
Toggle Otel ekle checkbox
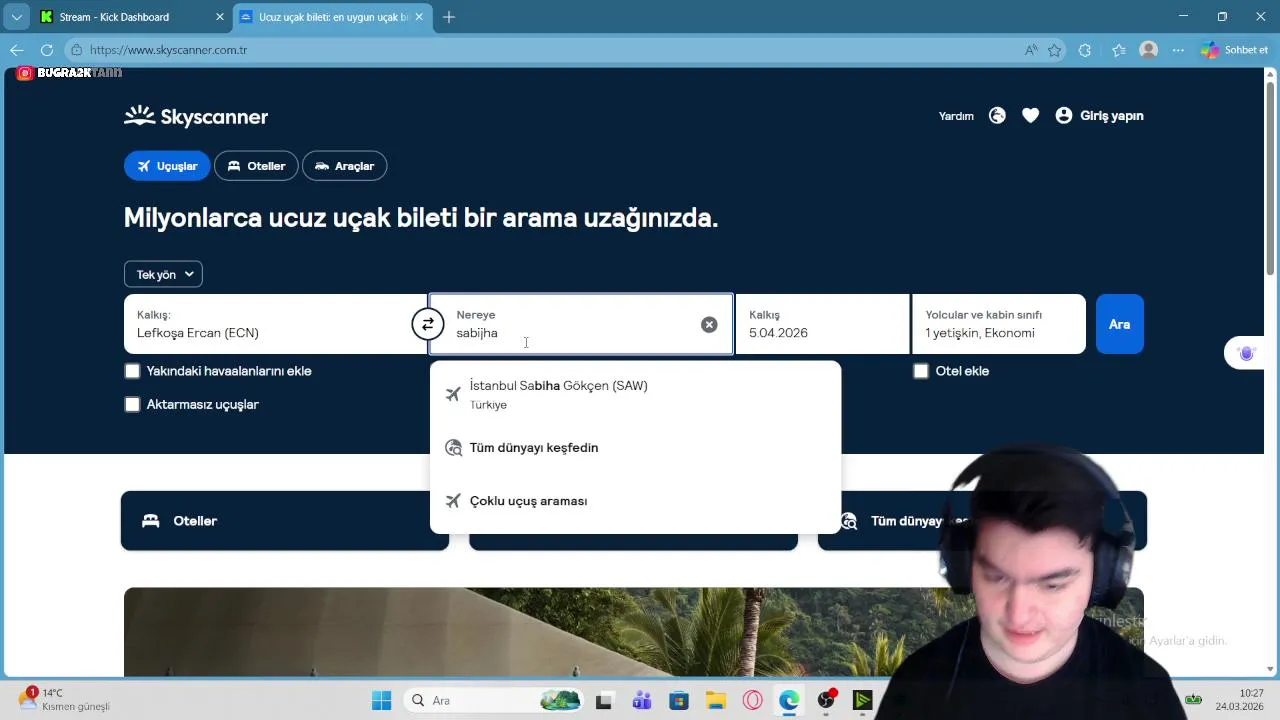920,371
